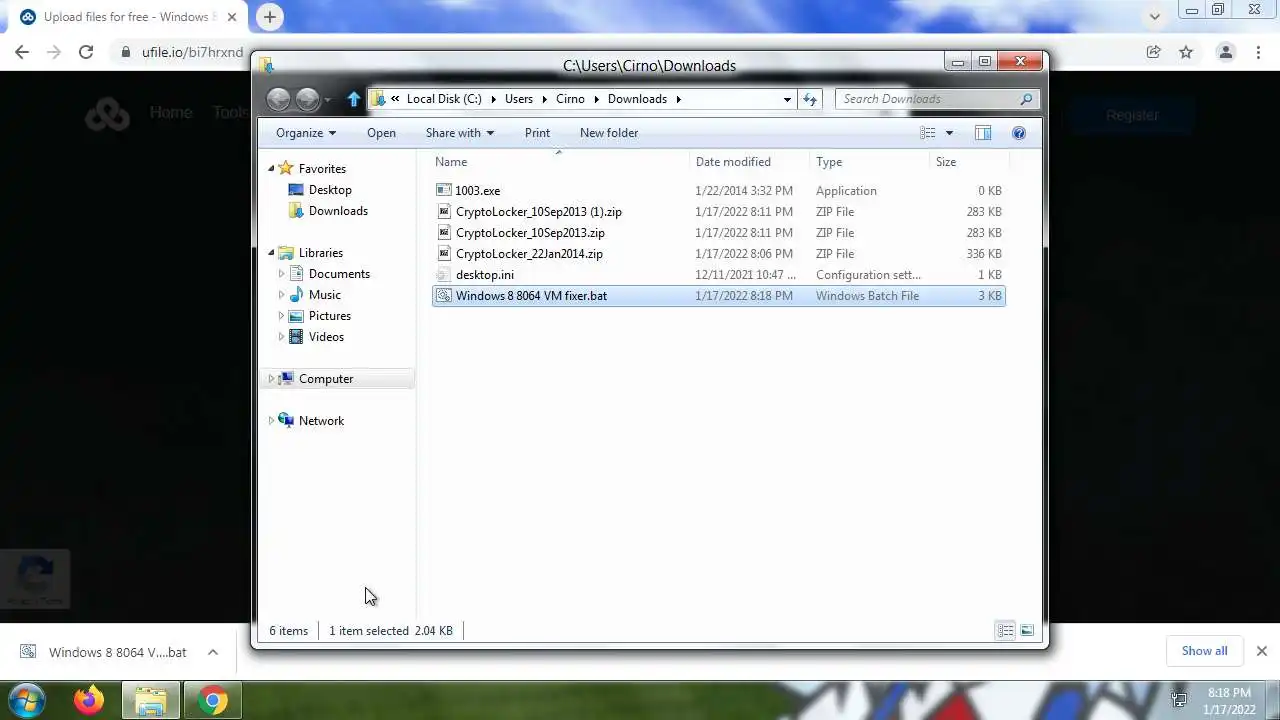The image size is (1280, 720).
Task: Close the Chrome downloads bar
Action: (x=1261, y=651)
